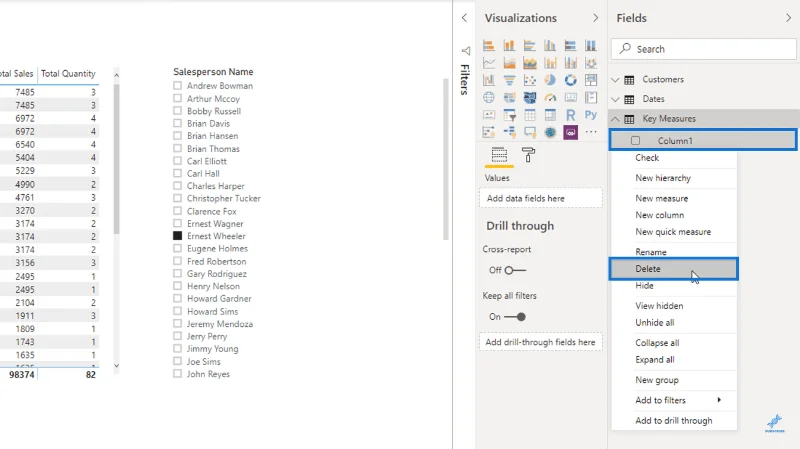Screen dimensions: 800x449
Task: Click the Search fields box
Action: (704, 49)
